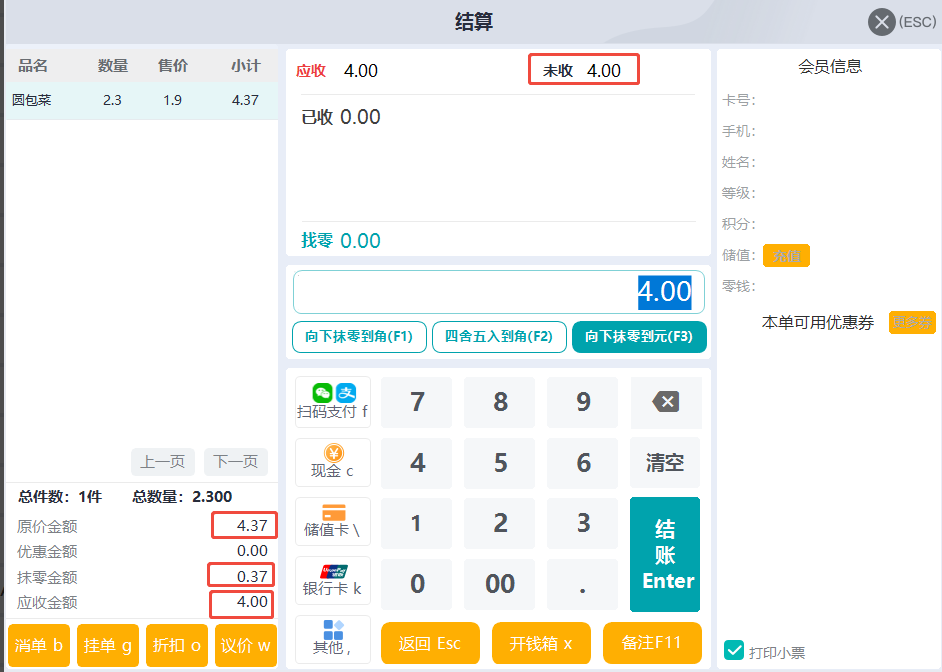This screenshot has width=942, height=672.
Task: Select the 圆包菜 item row
Action: coord(141,101)
